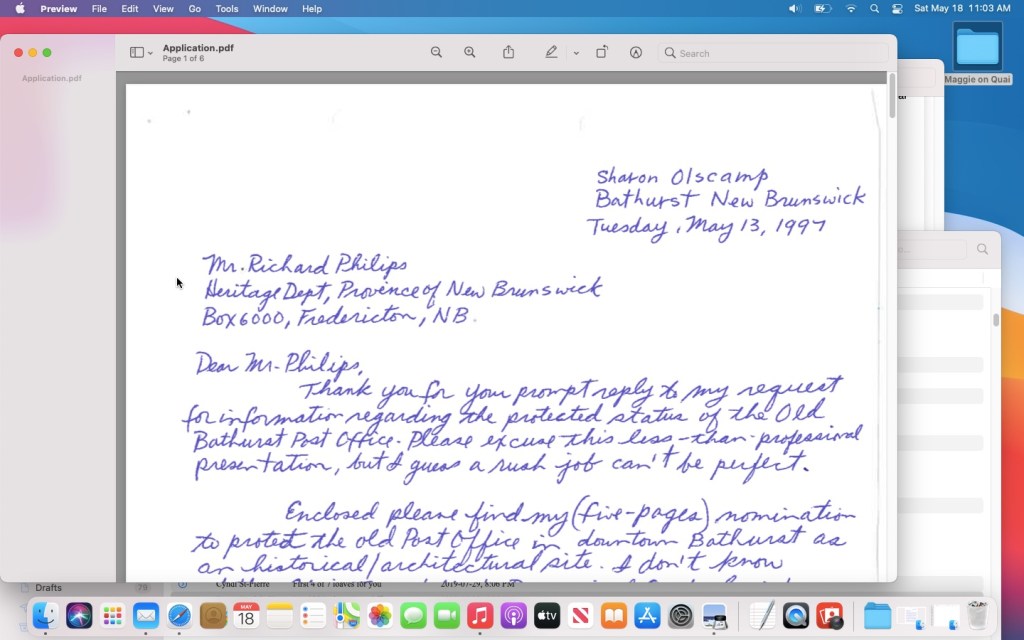
Task: Click the document vertical scrollbar
Action: tap(891, 98)
